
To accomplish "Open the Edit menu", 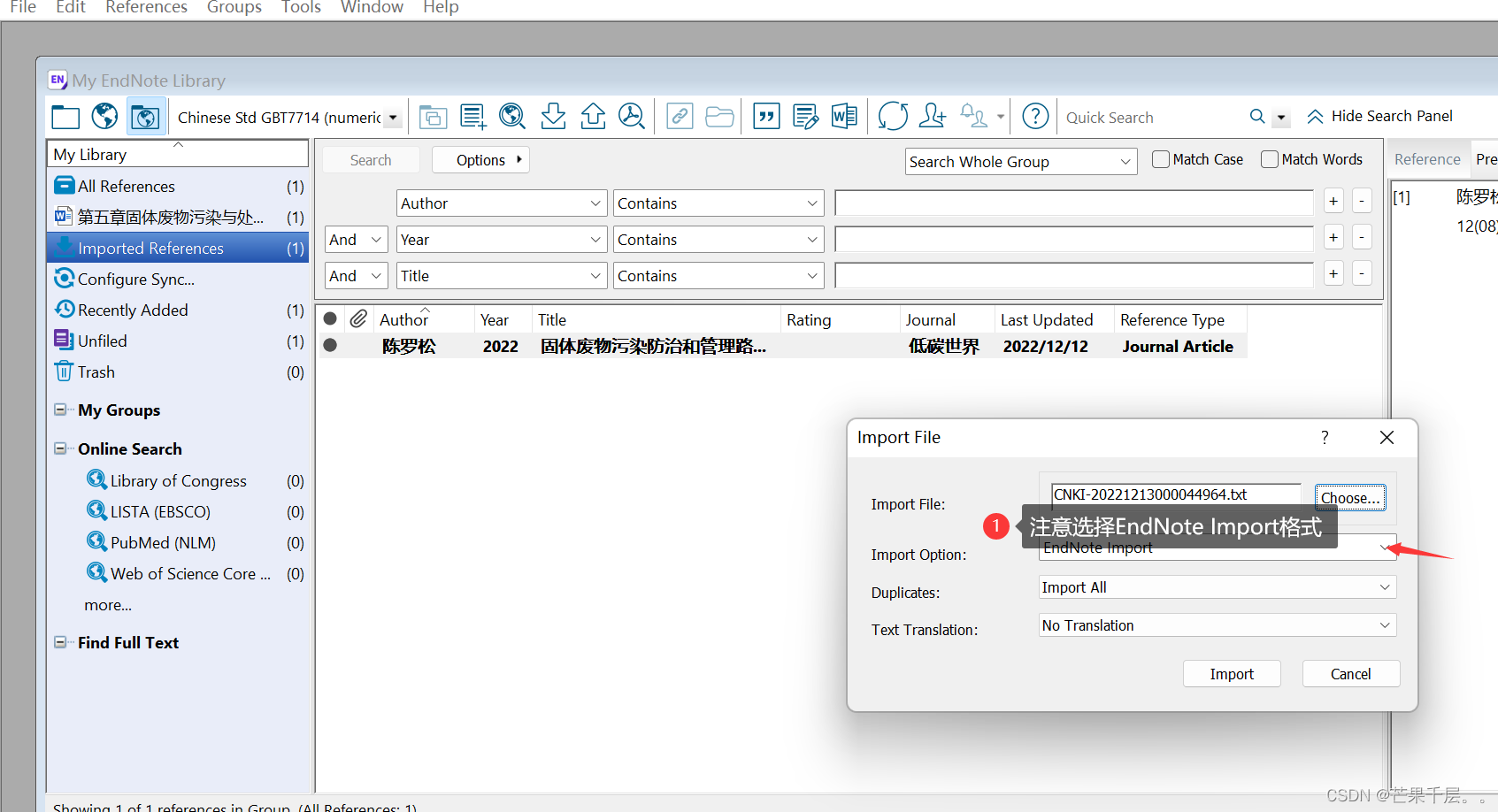I will [x=70, y=8].
